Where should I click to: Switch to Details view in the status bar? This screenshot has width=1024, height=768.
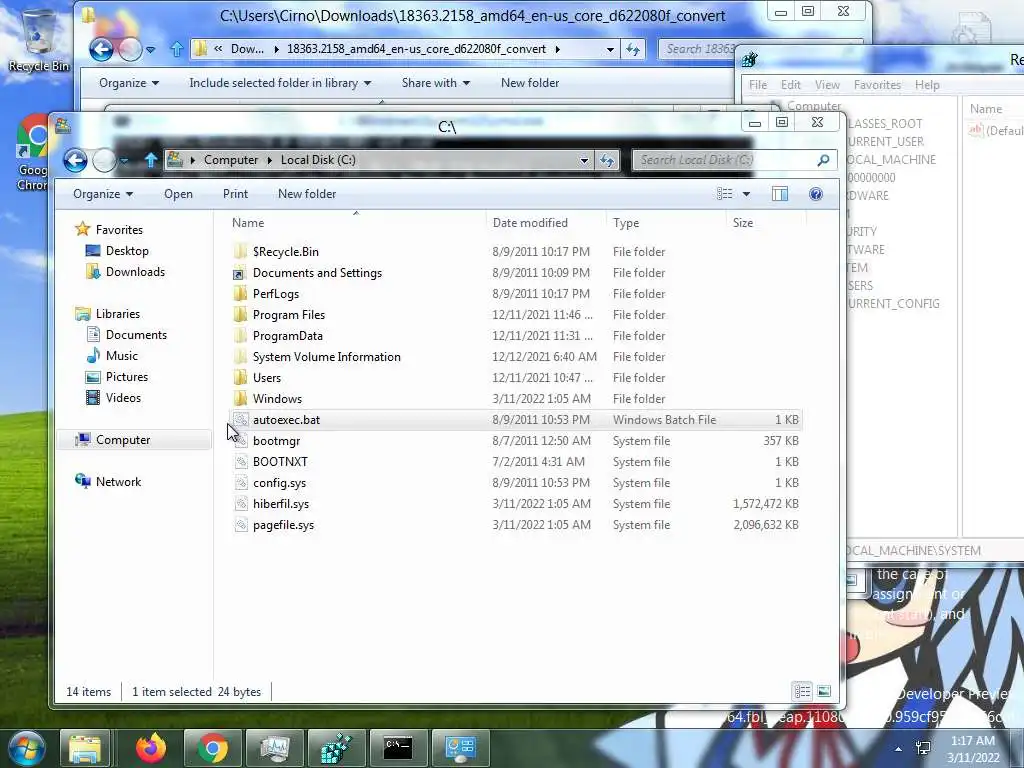click(x=803, y=691)
